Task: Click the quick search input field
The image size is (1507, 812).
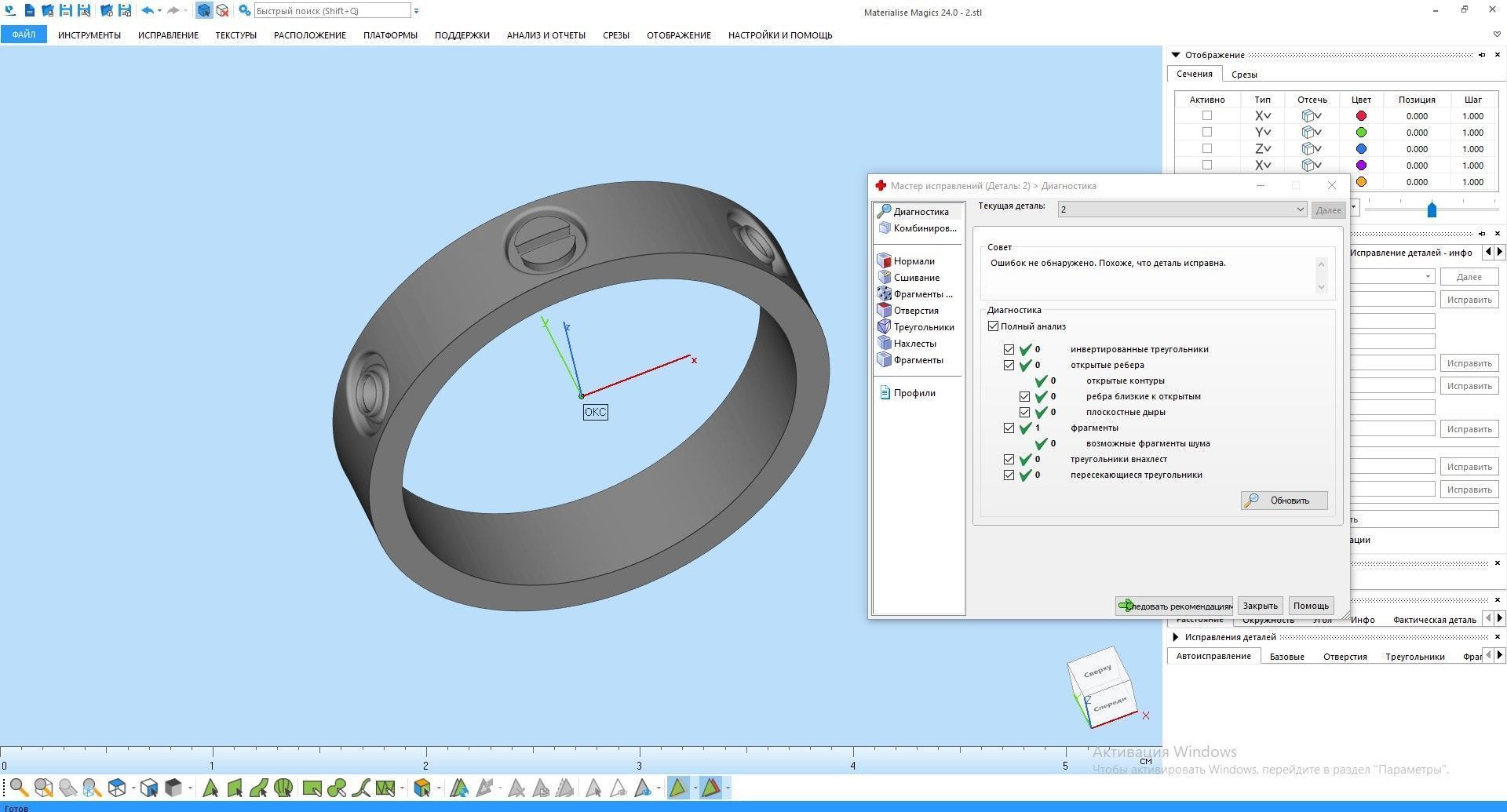Action: click(333, 11)
